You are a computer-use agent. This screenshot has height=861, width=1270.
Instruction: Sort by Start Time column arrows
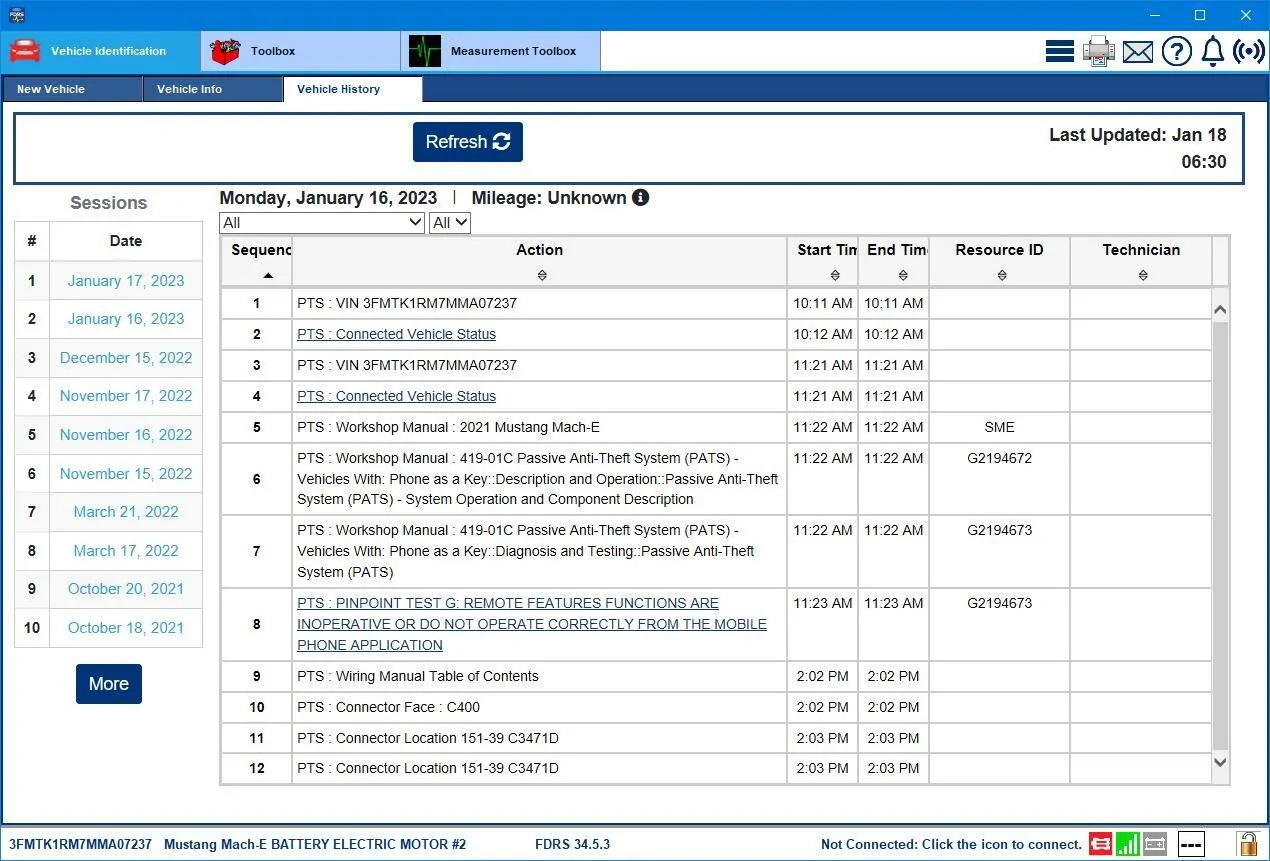click(x=835, y=275)
